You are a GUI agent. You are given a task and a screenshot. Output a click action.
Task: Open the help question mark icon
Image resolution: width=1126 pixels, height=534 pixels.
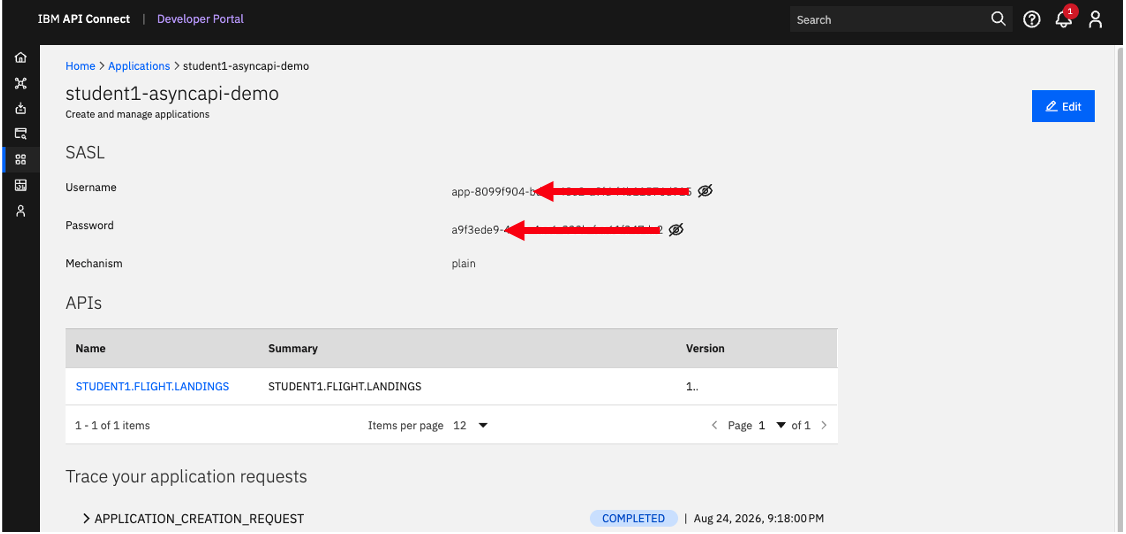click(x=1031, y=19)
